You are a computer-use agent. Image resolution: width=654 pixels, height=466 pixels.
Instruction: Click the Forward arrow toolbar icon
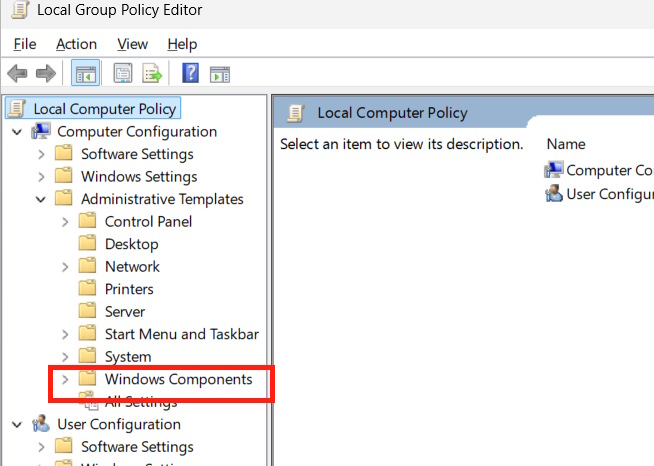[x=46, y=74]
